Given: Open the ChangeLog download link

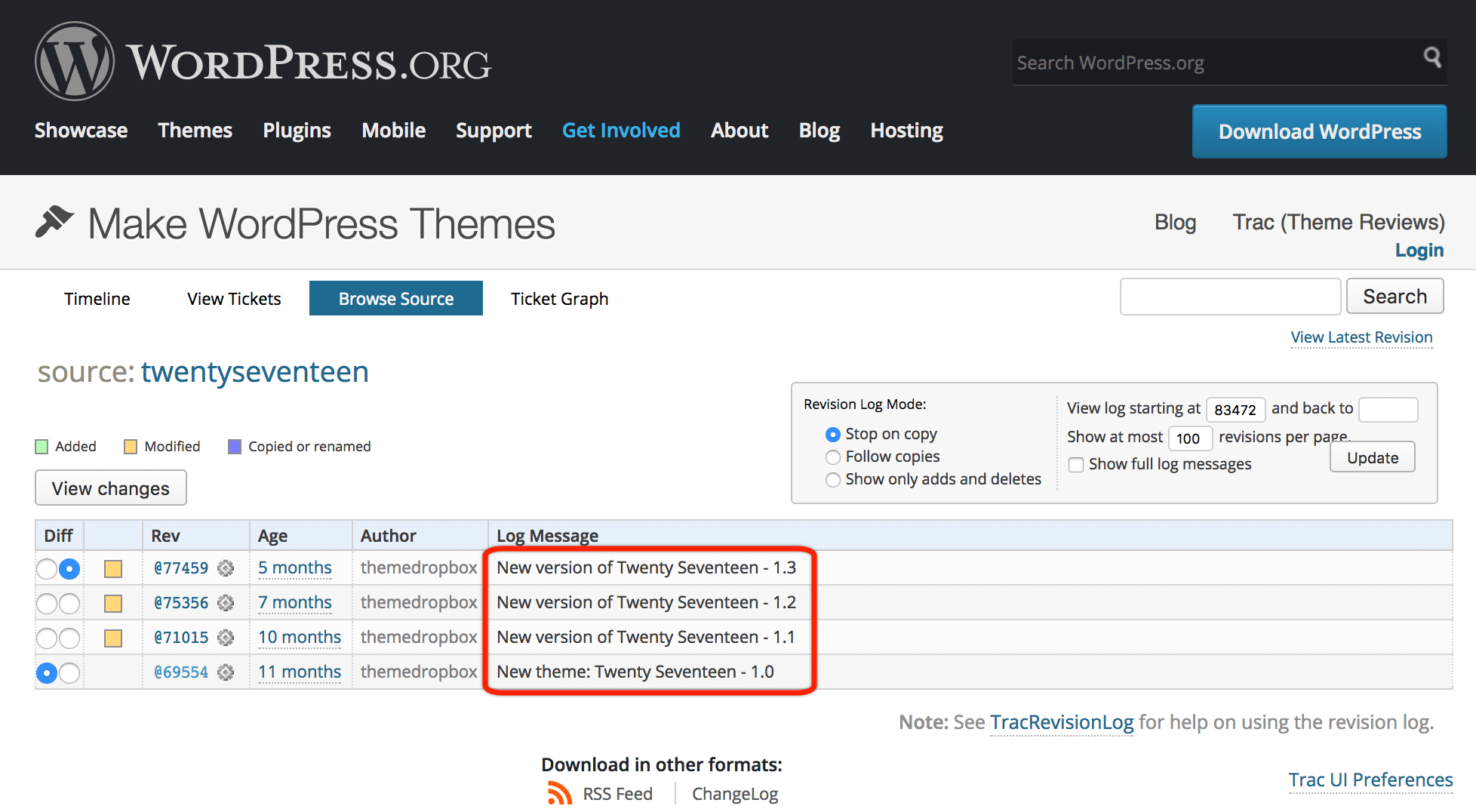Looking at the screenshot, I should pos(734,794).
